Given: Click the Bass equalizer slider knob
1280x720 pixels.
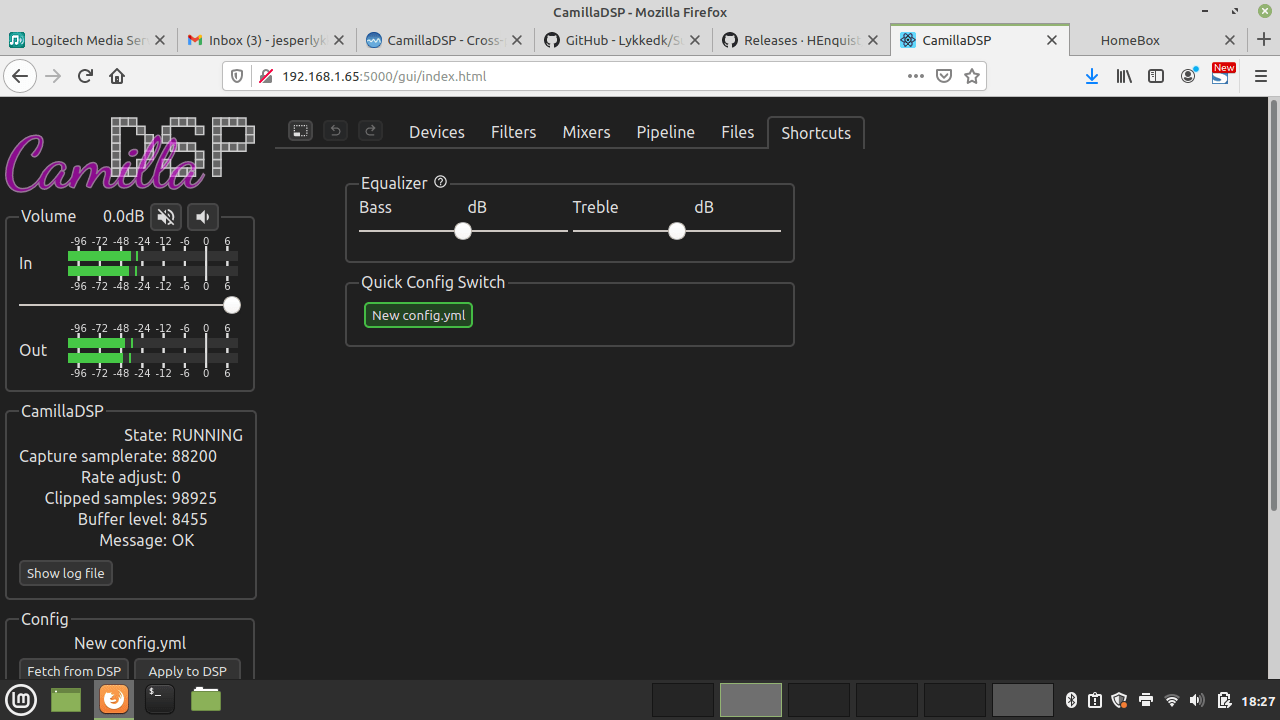Looking at the screenshot, I should [x=463, y=231].
